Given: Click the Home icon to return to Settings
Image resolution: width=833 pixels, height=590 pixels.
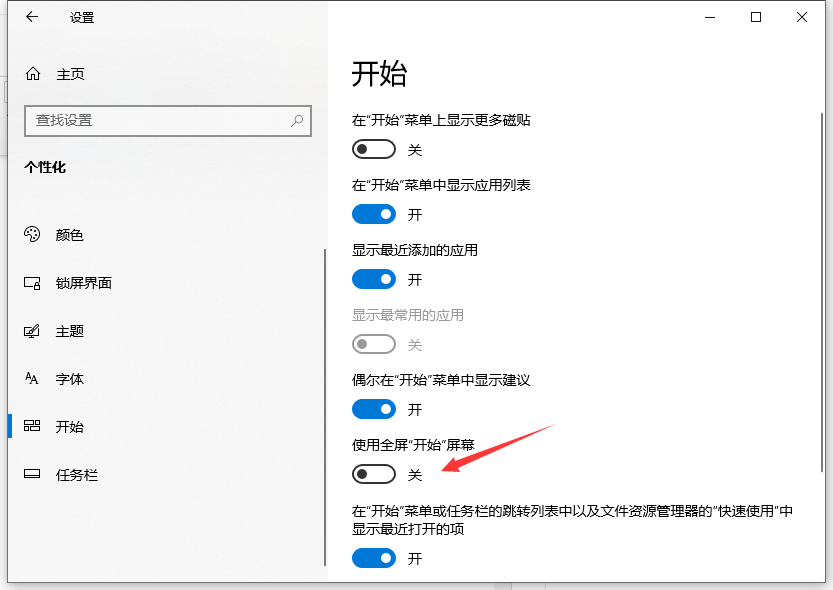Looking at the screenshot, I should point(32,72).
